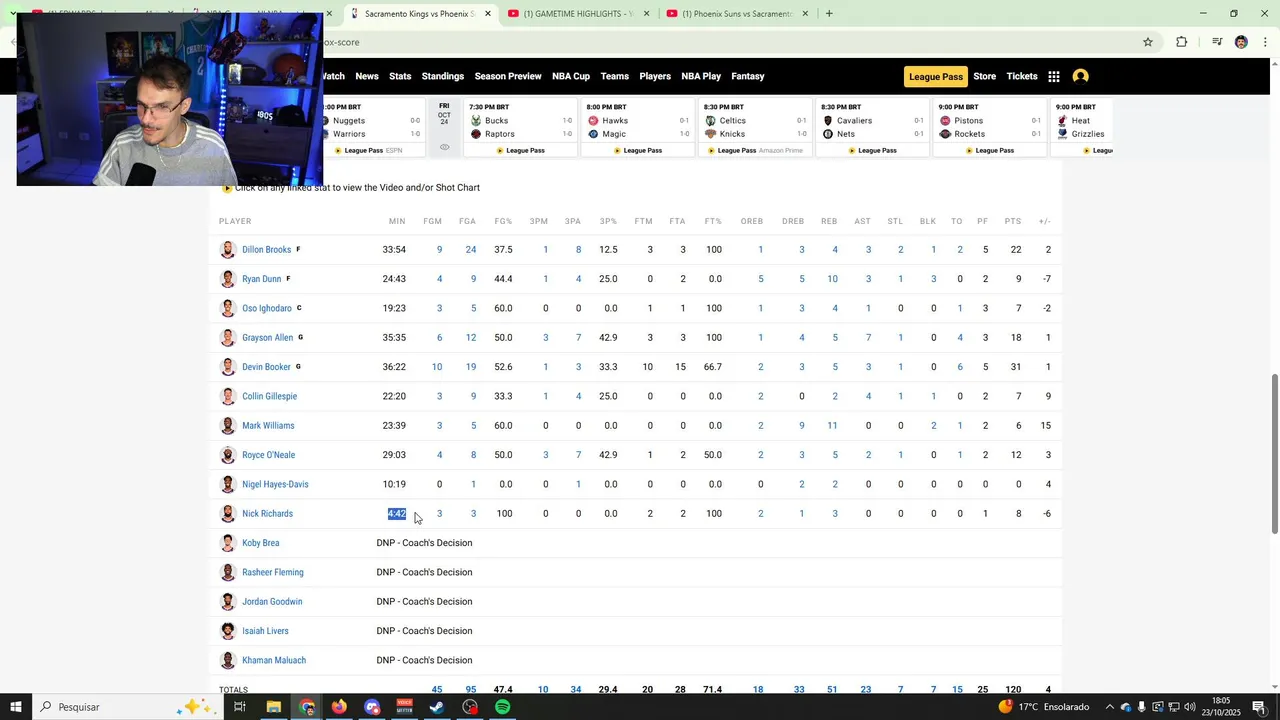Click Grayson Allen's 7 AST stat
This screenshot has width=1280, height=720.
[868, 338]
